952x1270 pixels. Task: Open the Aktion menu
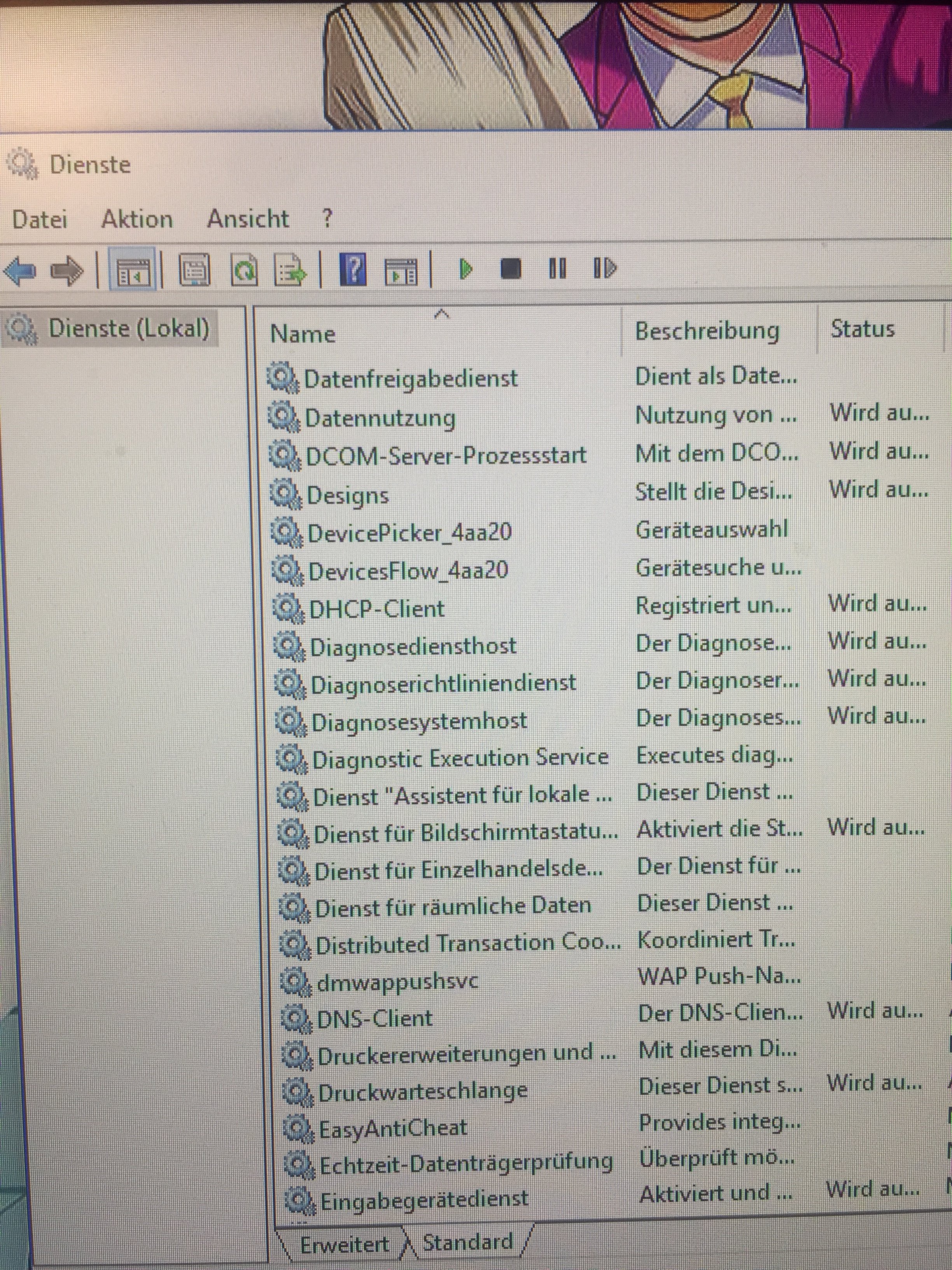click(137, 219)
